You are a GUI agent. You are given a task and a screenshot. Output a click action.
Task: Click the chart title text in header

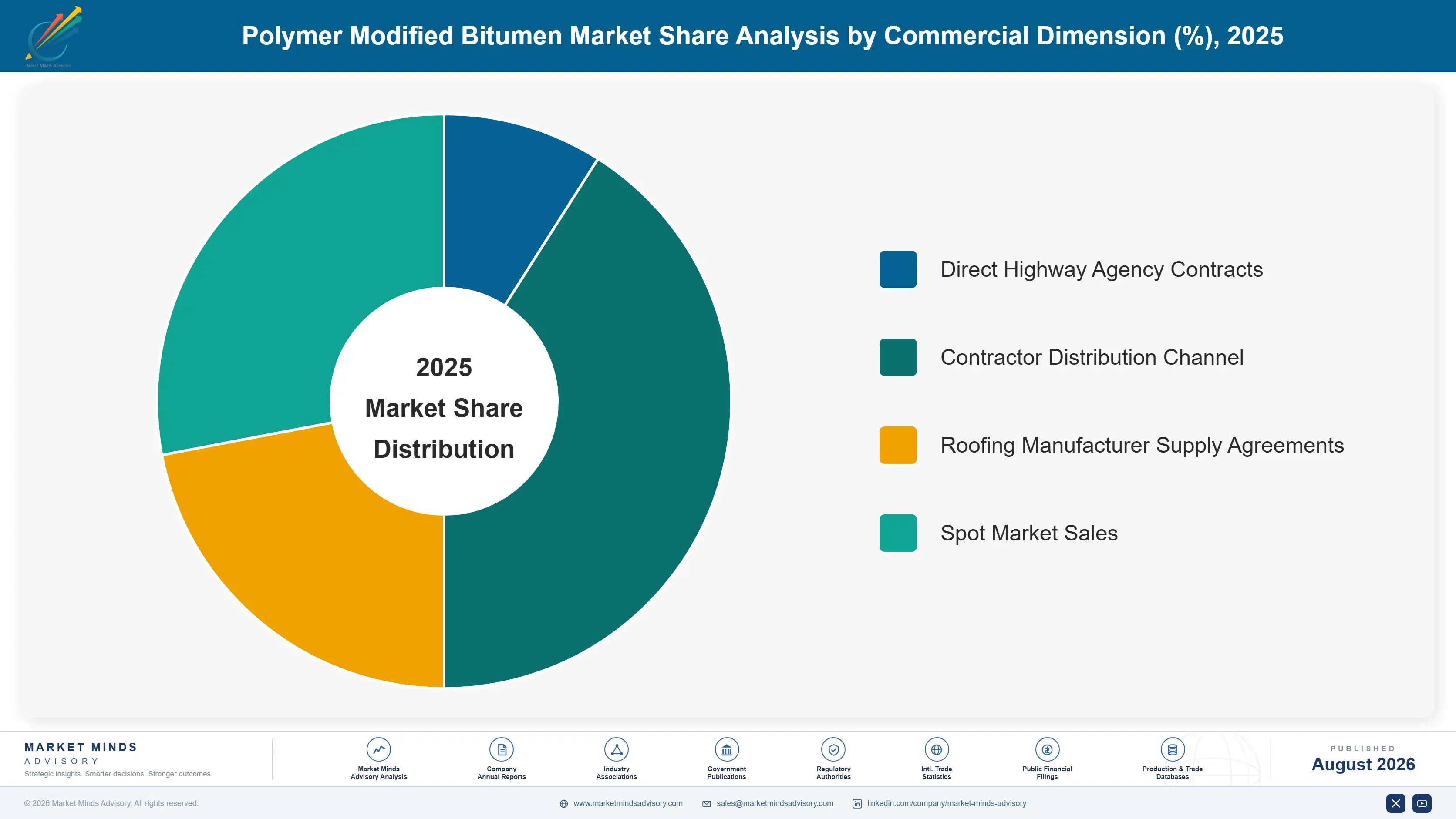[762, 36]
